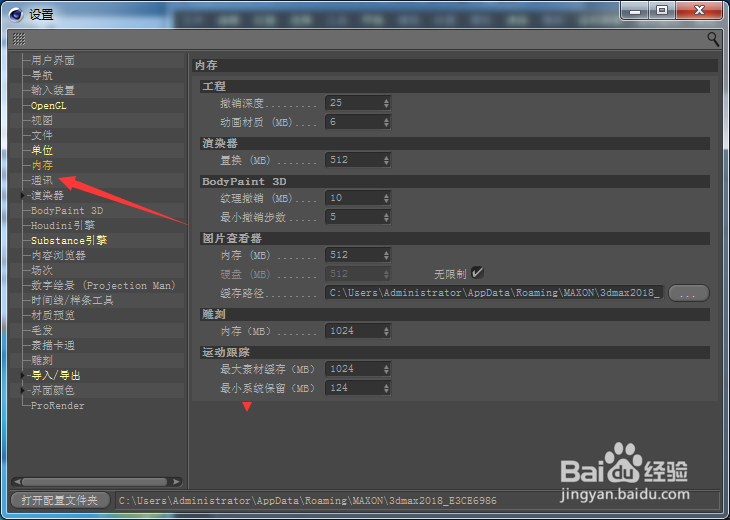The image size is (730, 520).
Task: Click the 撤销深度 value field
Action: point(358,103)
